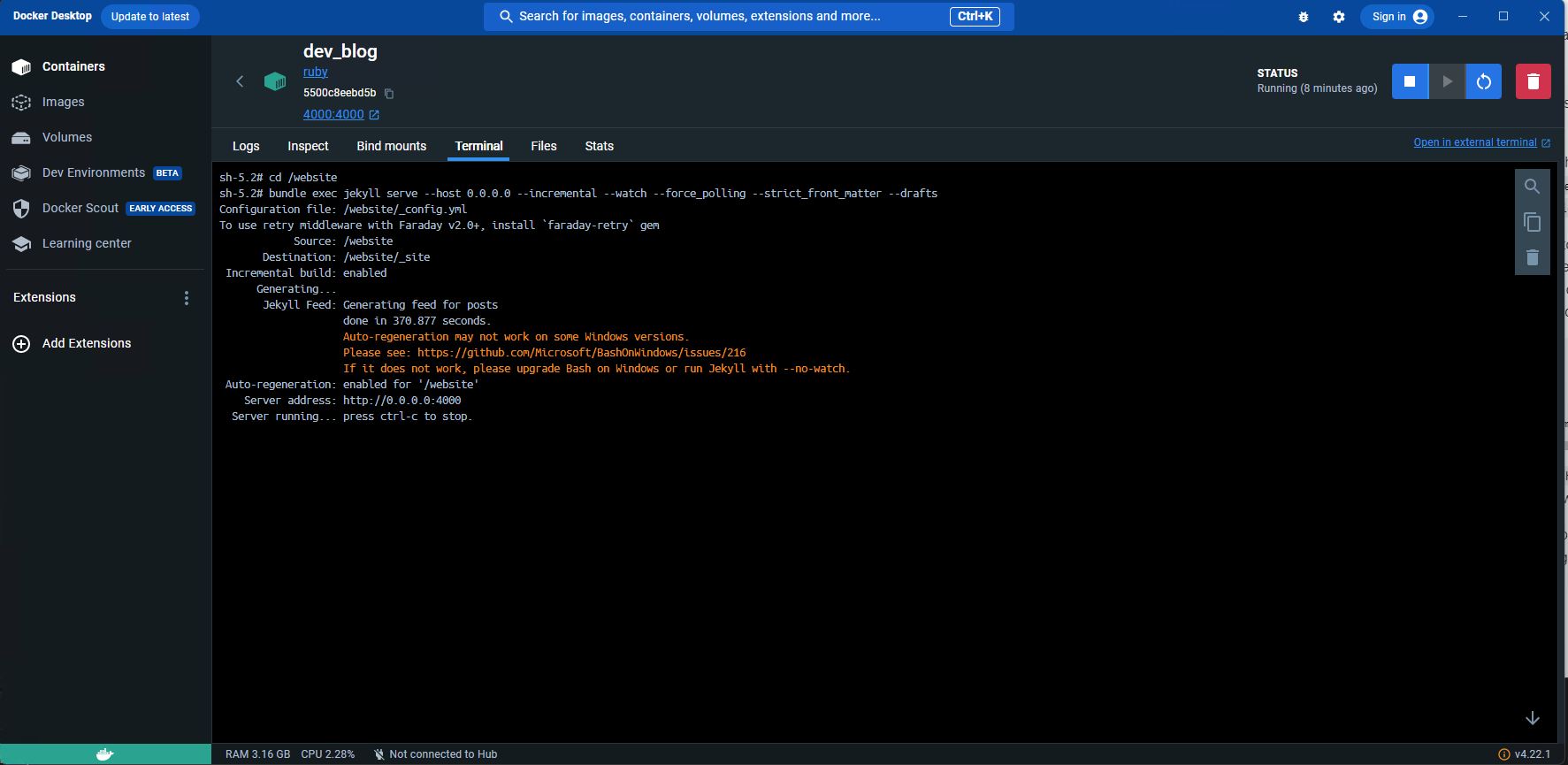Delete the dev_blog container
Image resolution: width=1568 pixels, height=765 pixels.
point(1534,81)
